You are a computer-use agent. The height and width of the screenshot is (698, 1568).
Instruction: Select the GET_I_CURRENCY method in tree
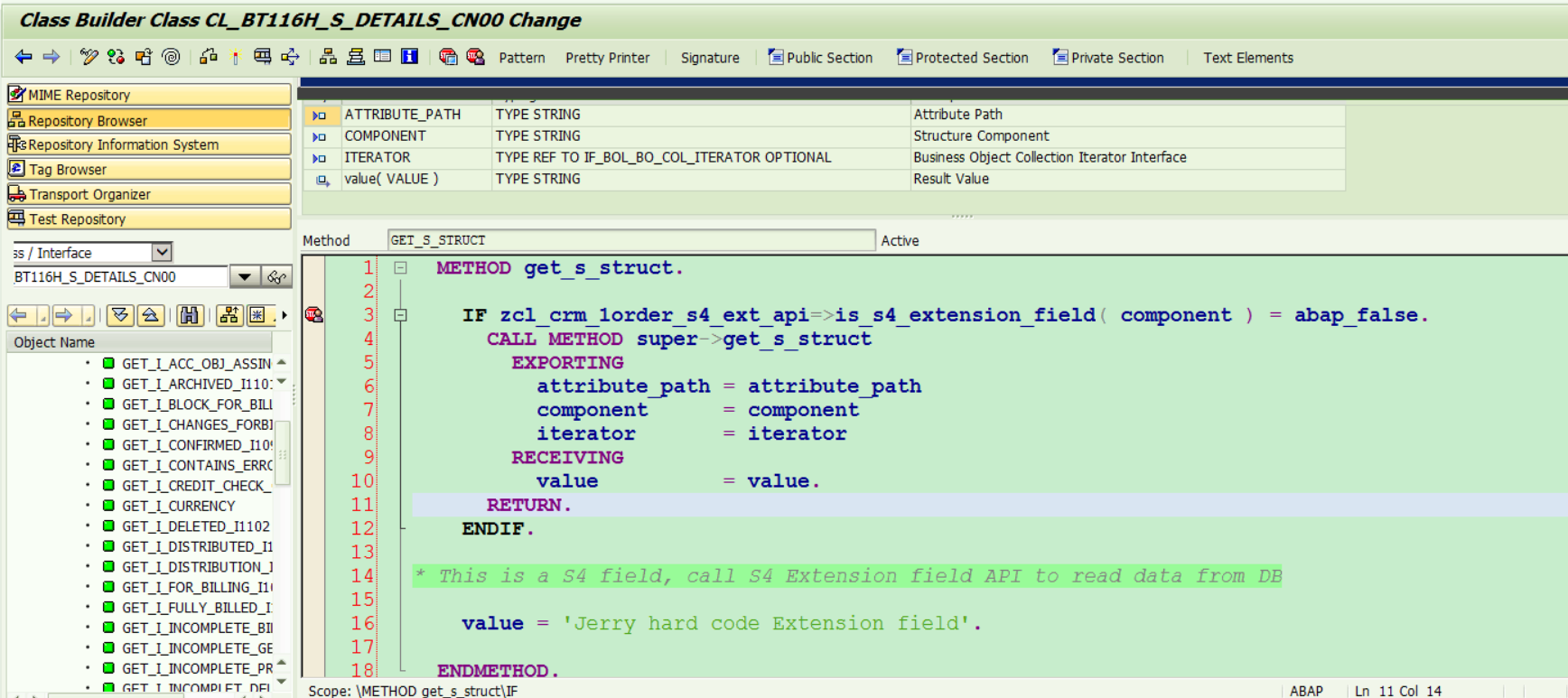tap(179, 506)
